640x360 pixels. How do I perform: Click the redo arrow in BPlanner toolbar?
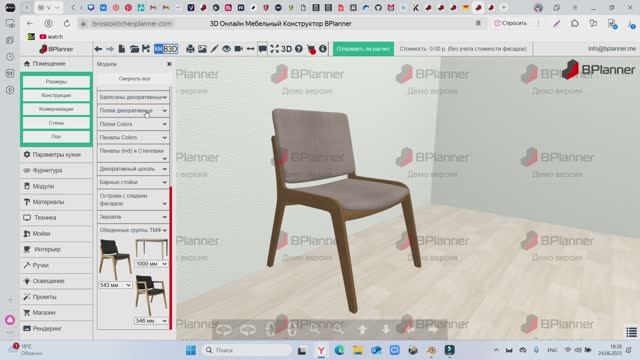110,49
